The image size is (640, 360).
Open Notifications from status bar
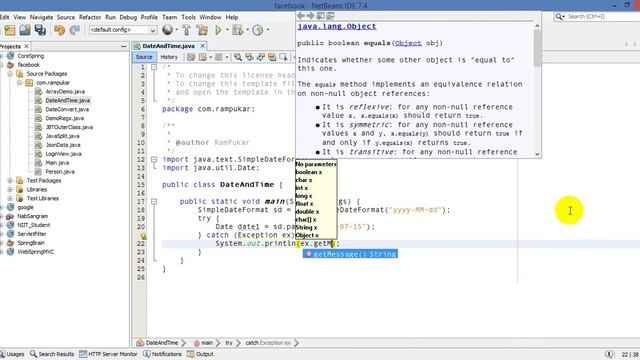[162, 354]
